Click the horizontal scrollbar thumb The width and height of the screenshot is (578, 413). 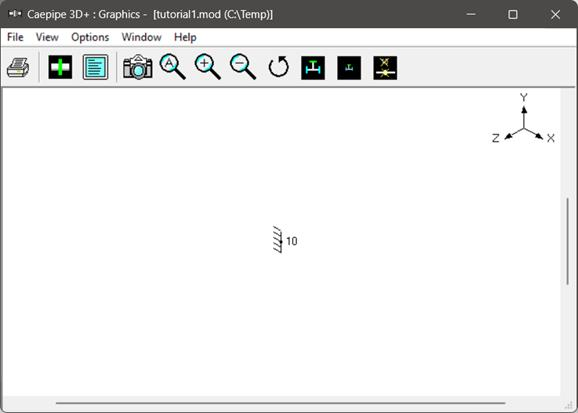coord(280,403)
